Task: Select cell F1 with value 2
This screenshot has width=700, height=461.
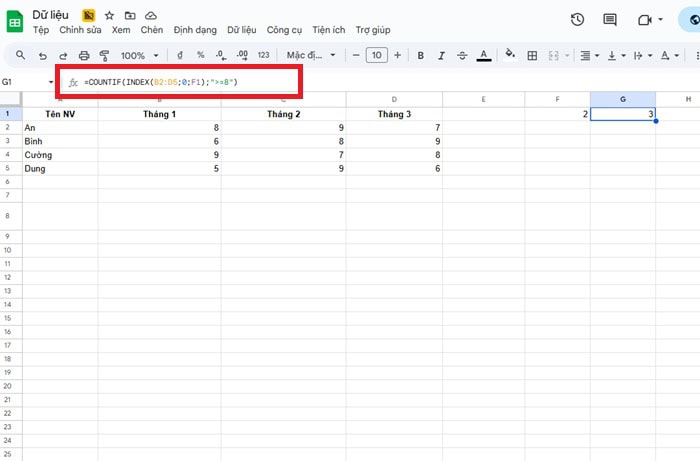Action: coord(557,114)
